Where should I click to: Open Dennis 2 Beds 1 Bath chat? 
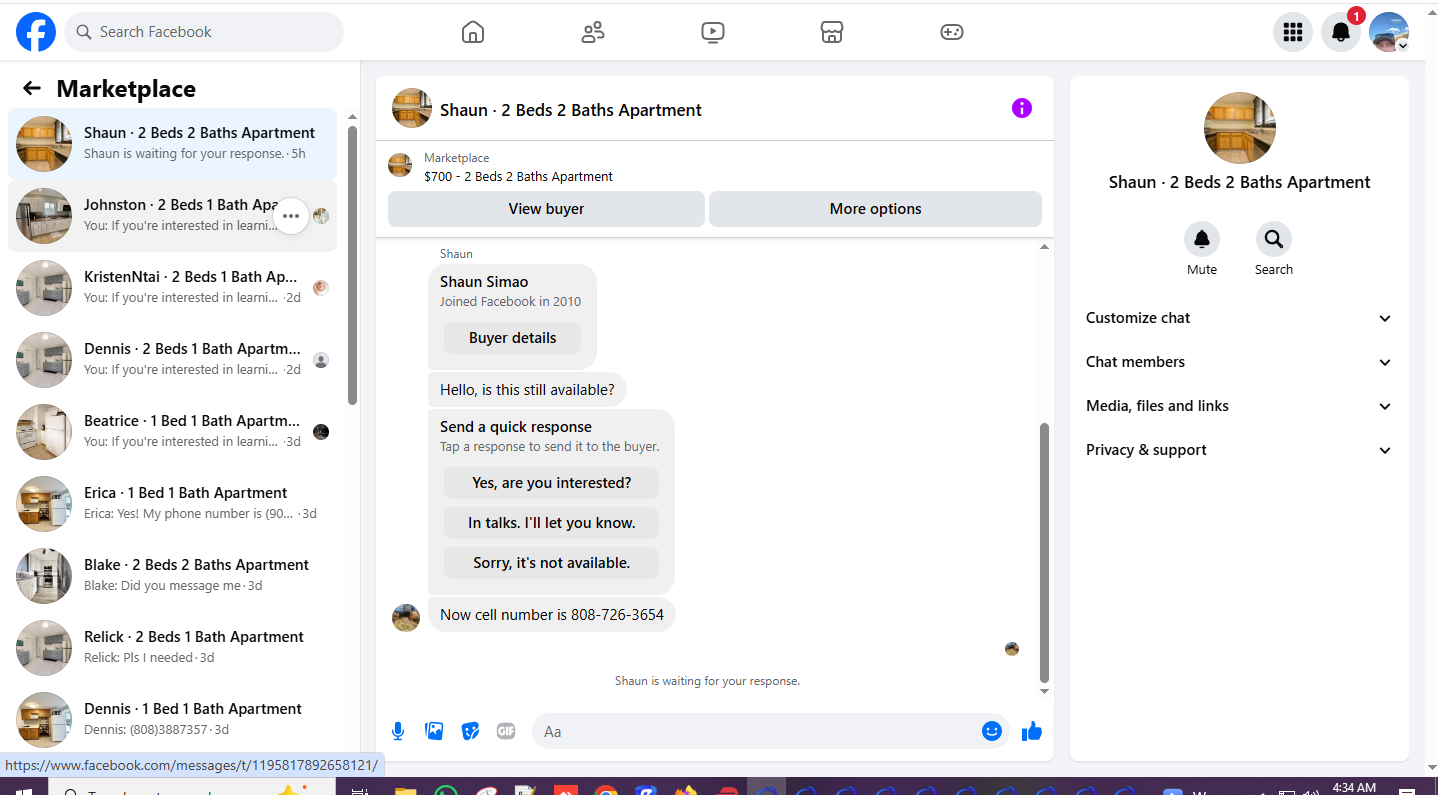(x=172, y=360)
